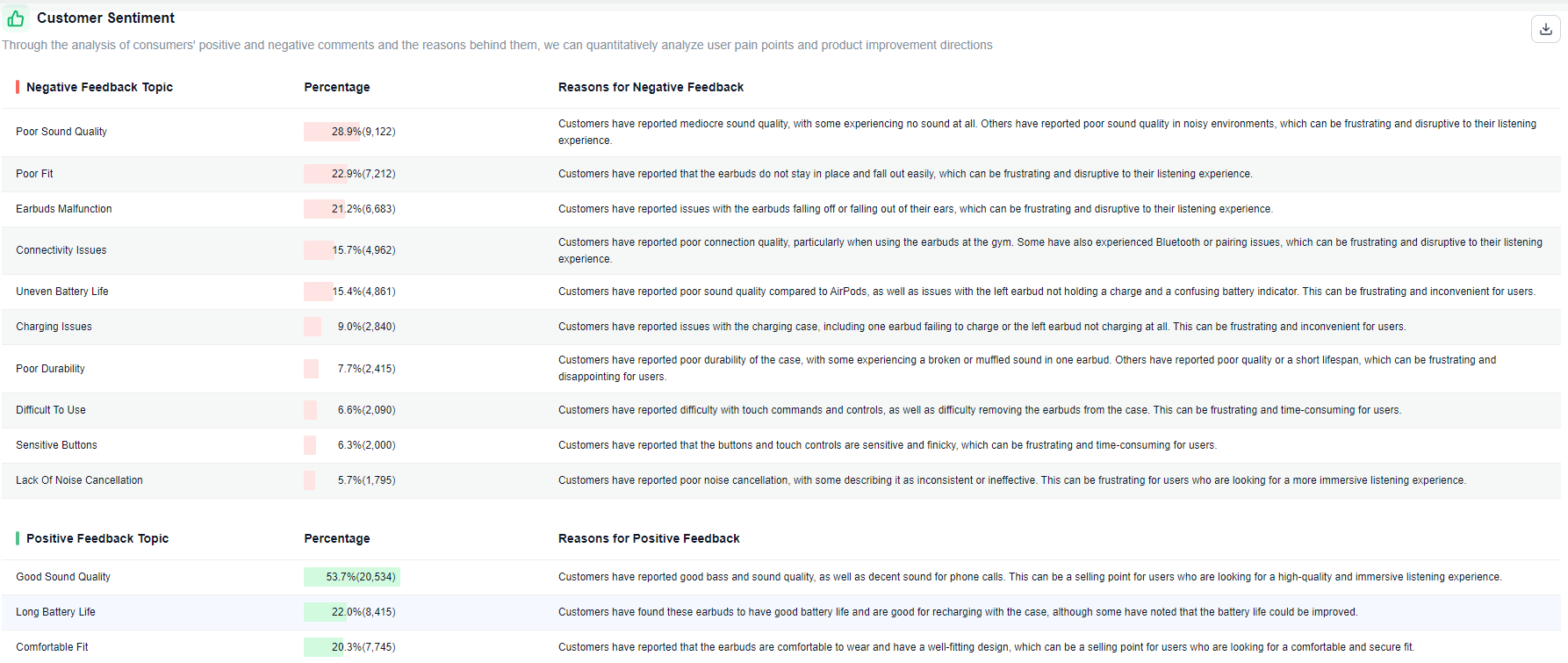Click the reason about the charging case issues
Screen dimensions: 1568x663
tap(982, 327)
